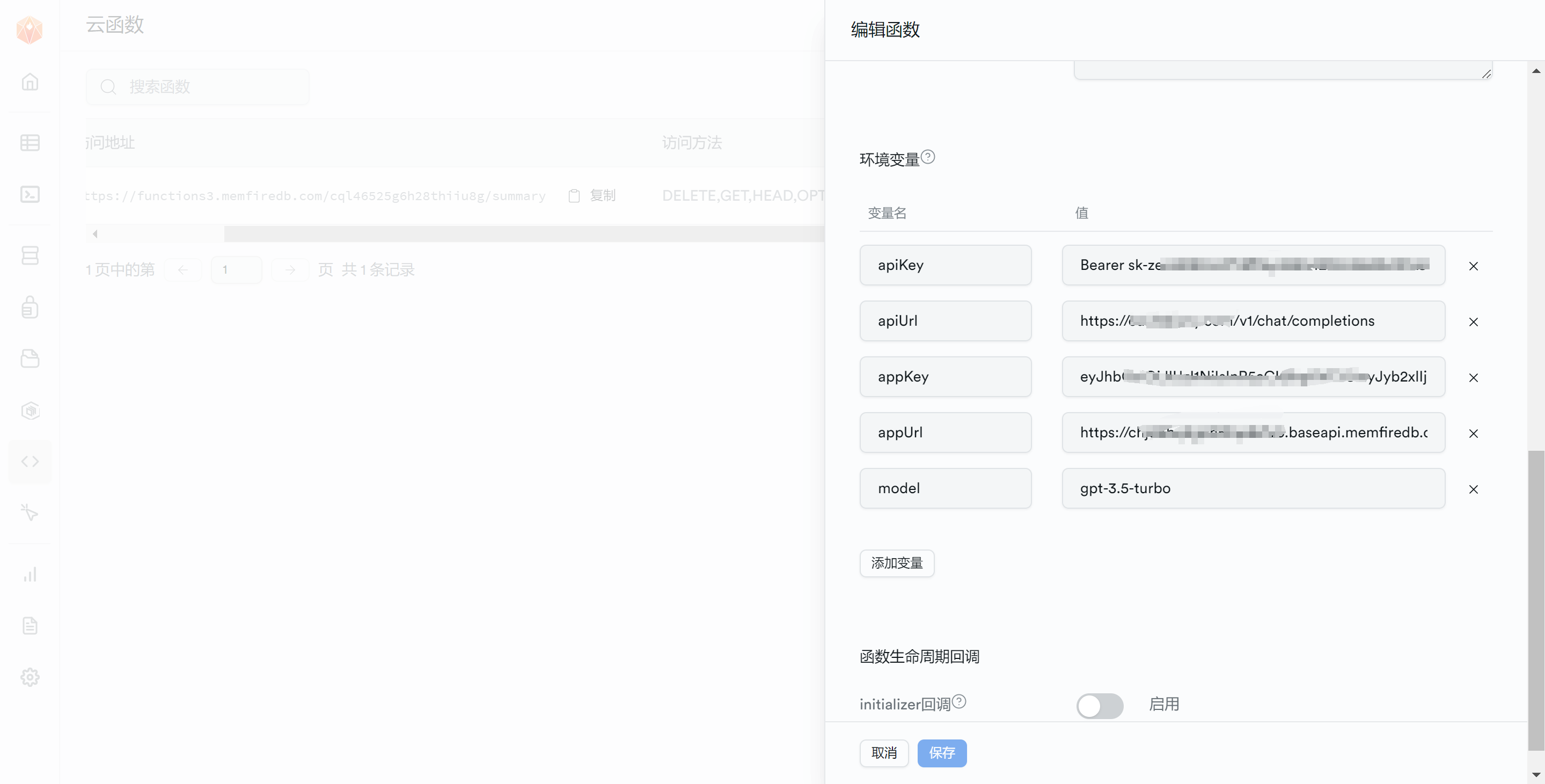Image resolution: width=1545 pixels, height=784 pixels.
Task: Edit the apiUrl variable name field
Action: point(945,321)
